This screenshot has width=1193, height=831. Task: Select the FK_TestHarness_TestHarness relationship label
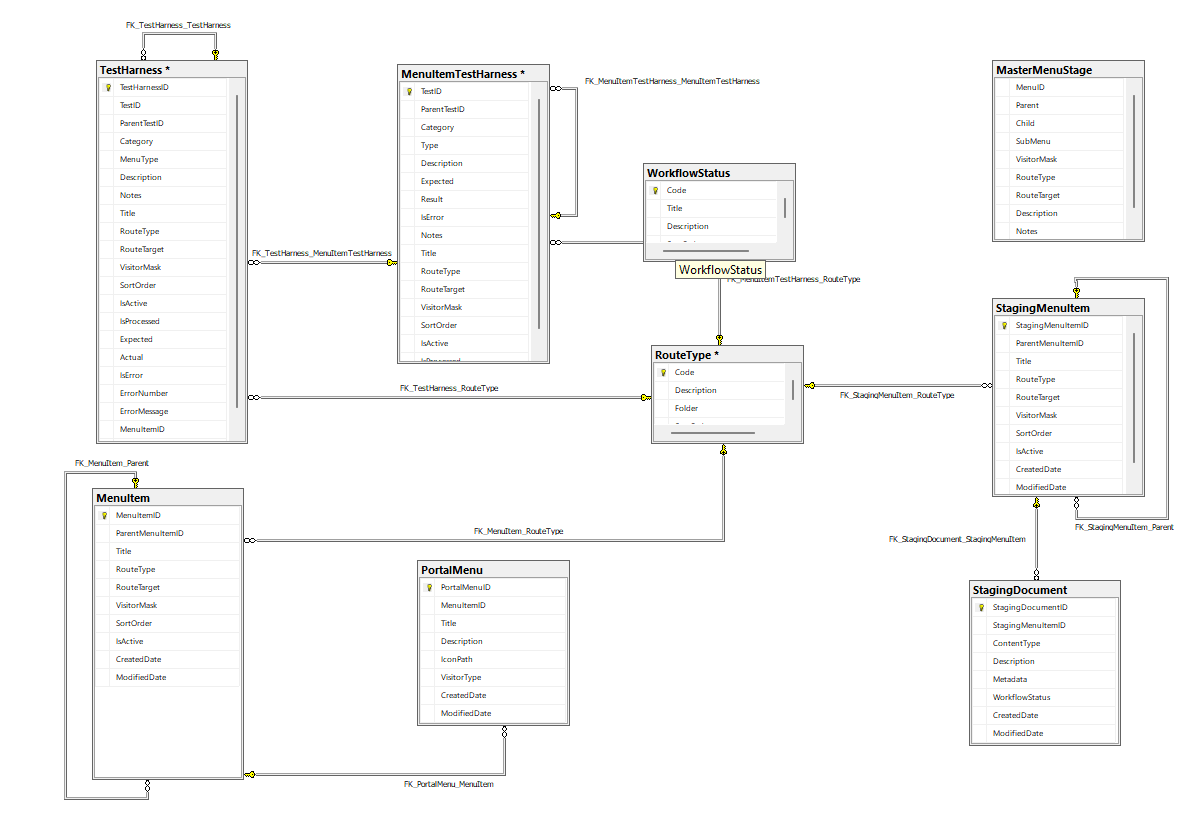click(x=178, y=25)
